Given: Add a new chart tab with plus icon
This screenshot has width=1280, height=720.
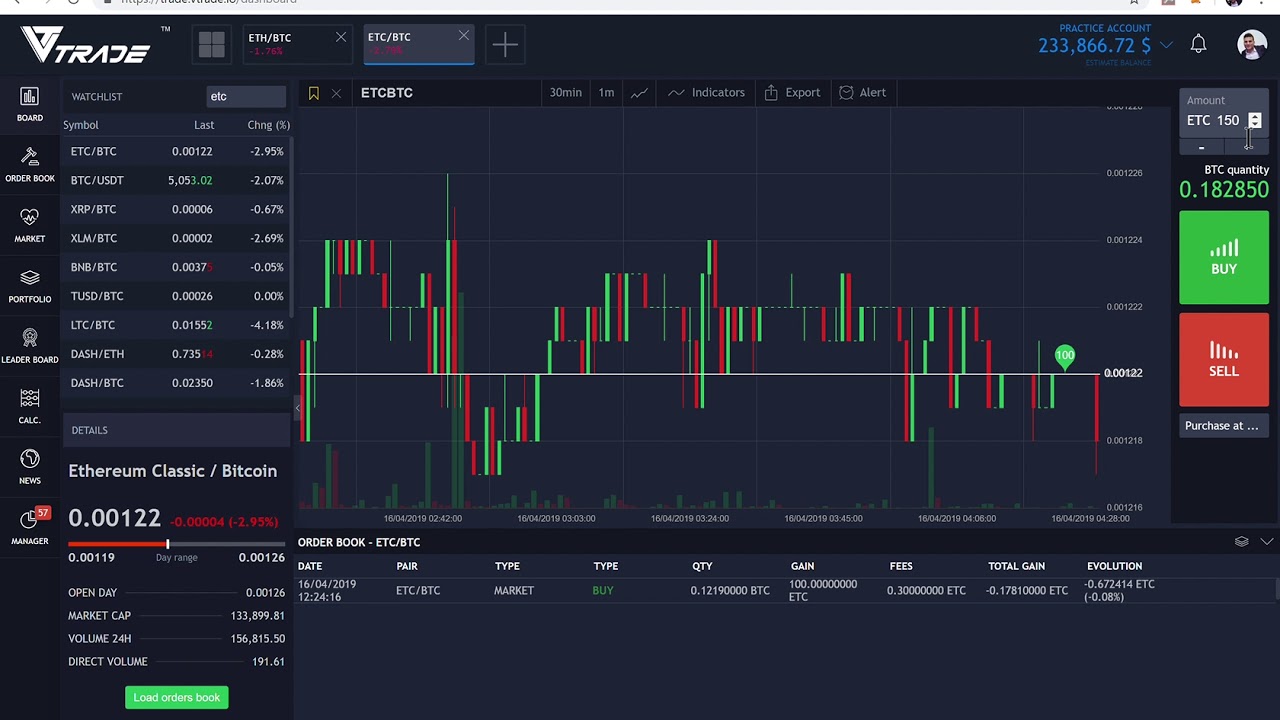Looking at the screenshot, I should click(505, 44).
